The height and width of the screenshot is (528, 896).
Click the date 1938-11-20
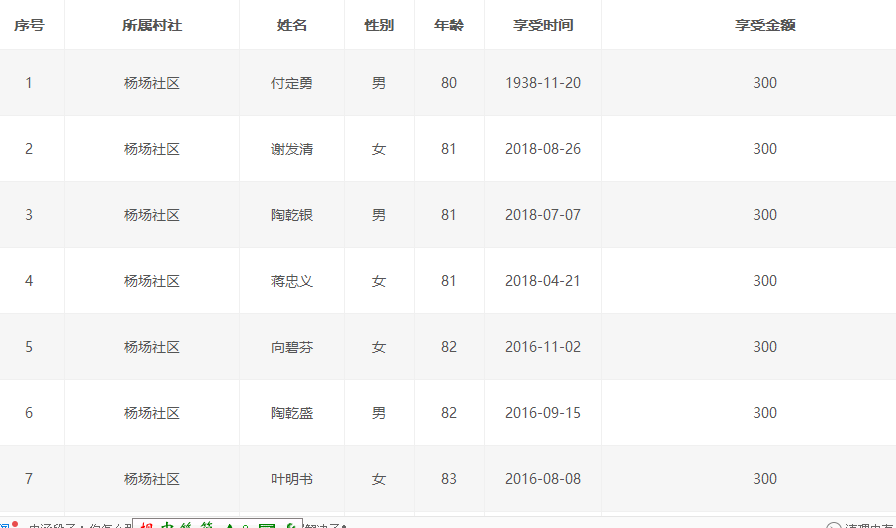(543, 83)
